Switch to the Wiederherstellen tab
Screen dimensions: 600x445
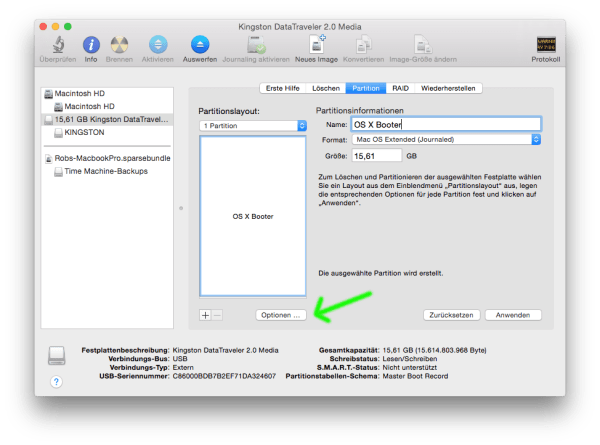click(448, 88)
